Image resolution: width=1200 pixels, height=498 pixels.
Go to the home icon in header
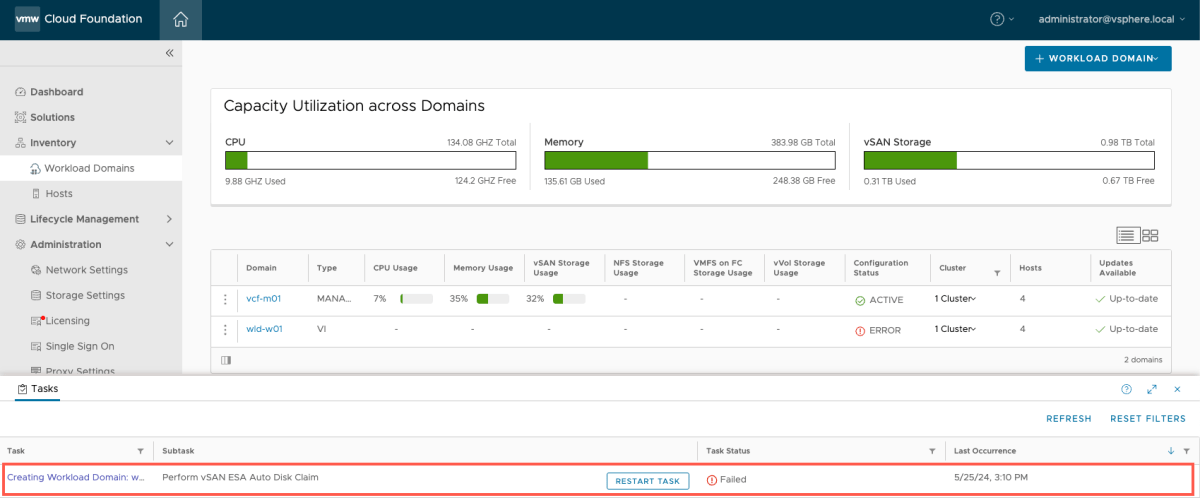pos(180,19)
